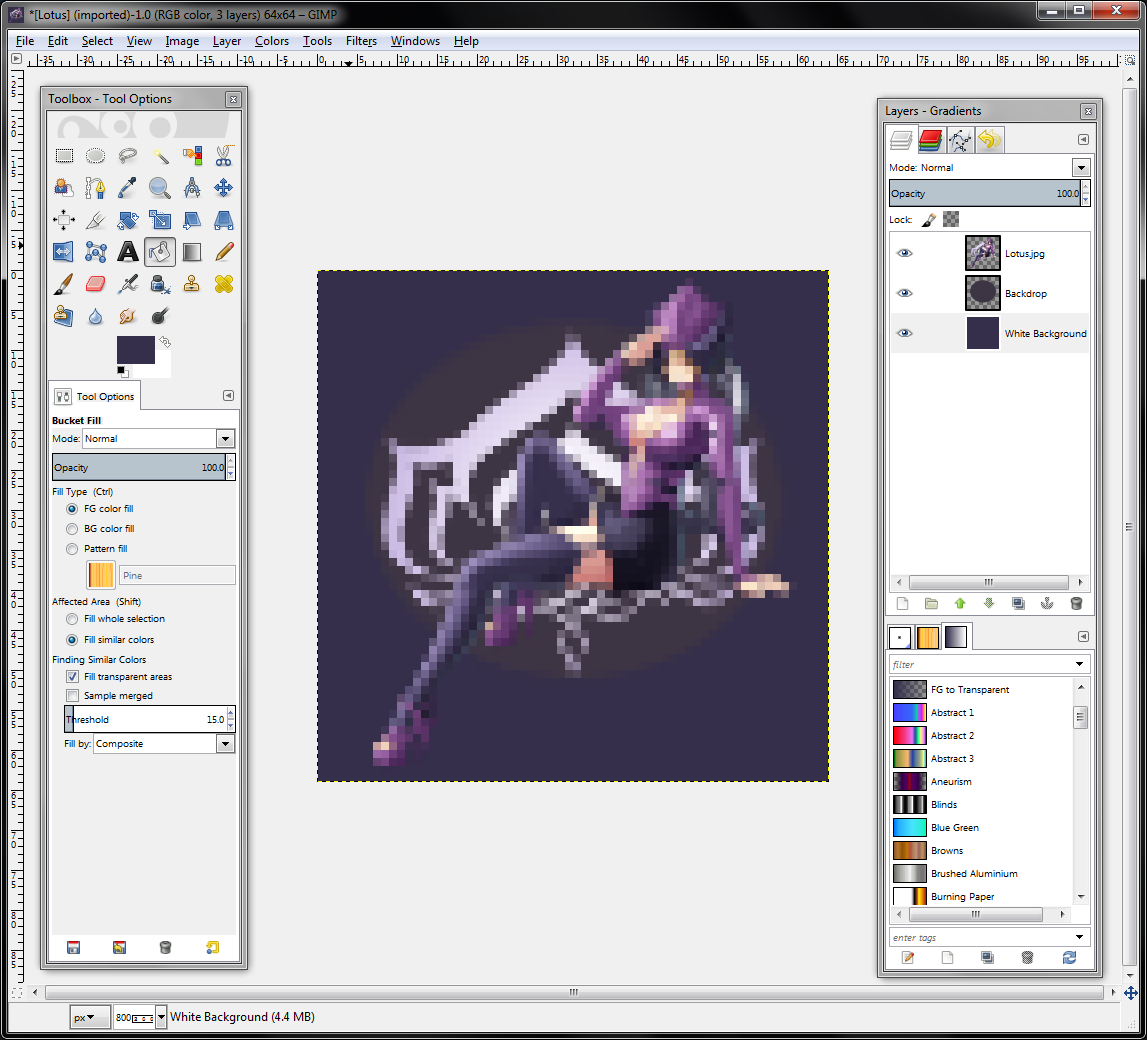Open Layers dock tab configuration menu

[1083, 140]
